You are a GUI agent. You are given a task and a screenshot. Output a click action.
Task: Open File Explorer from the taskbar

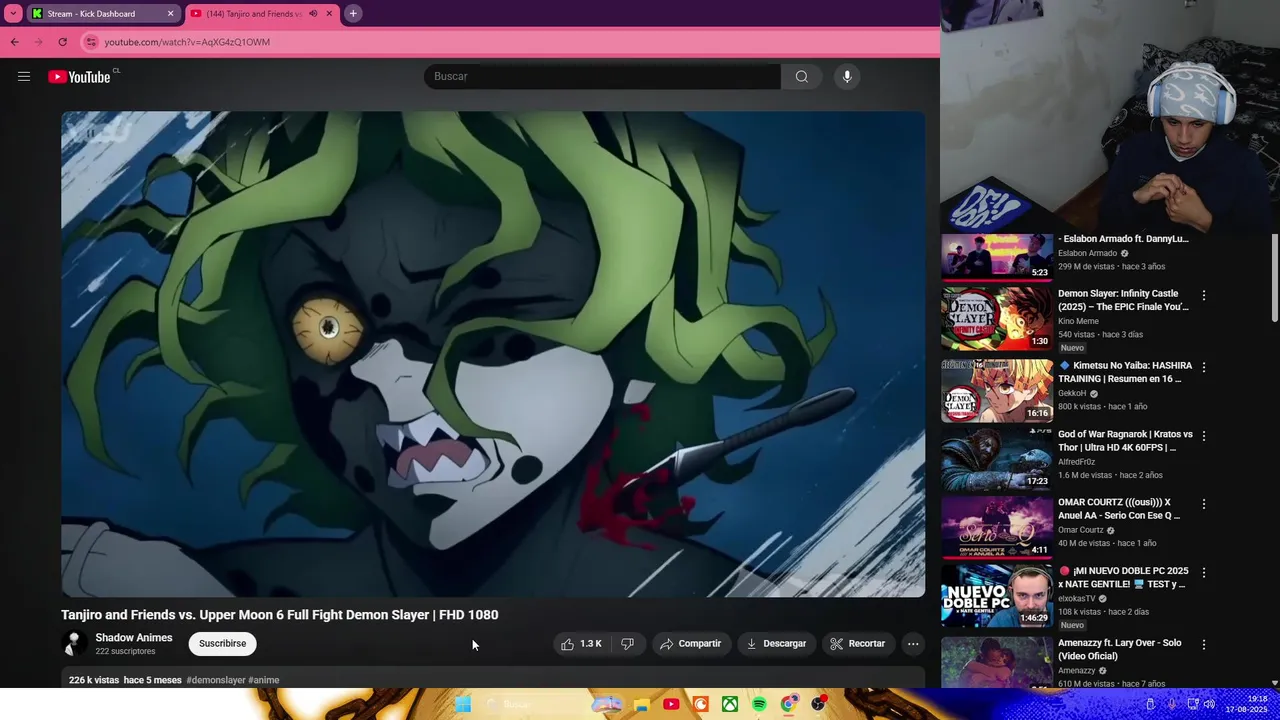pyautogui.click(x=641, y=704)
